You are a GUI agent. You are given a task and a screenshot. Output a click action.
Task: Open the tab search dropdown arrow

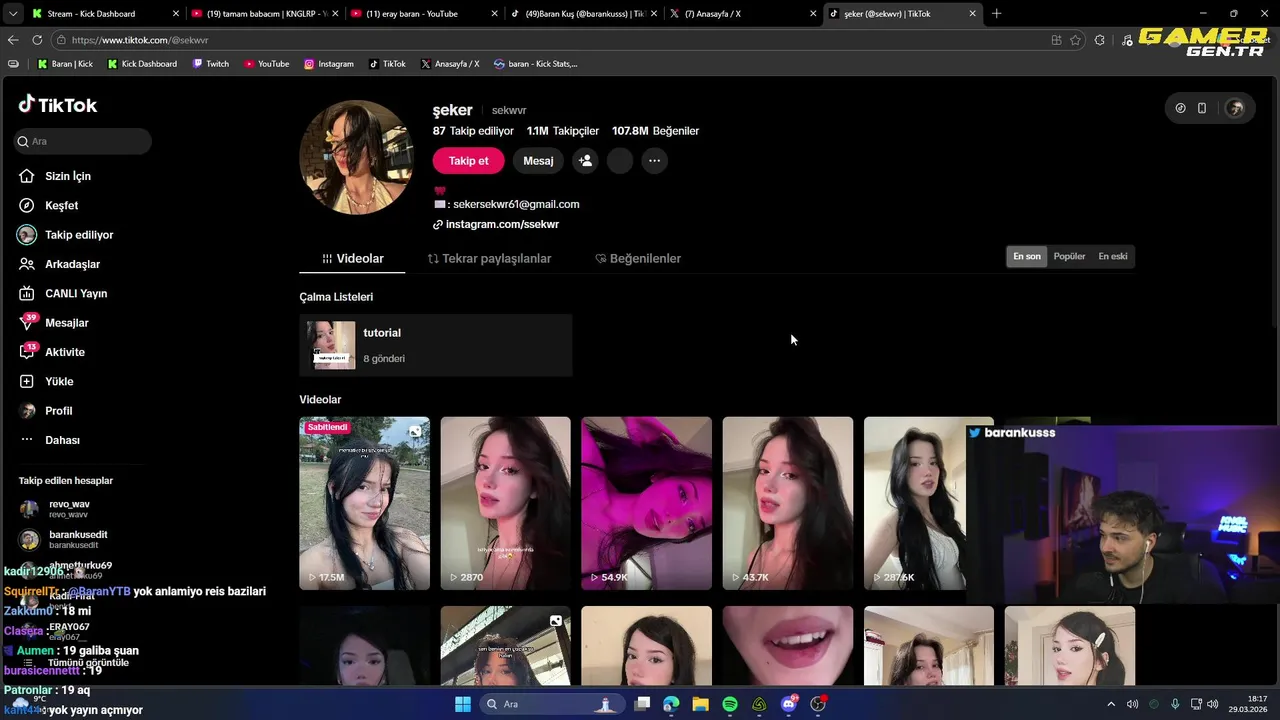tap(12, 14)
